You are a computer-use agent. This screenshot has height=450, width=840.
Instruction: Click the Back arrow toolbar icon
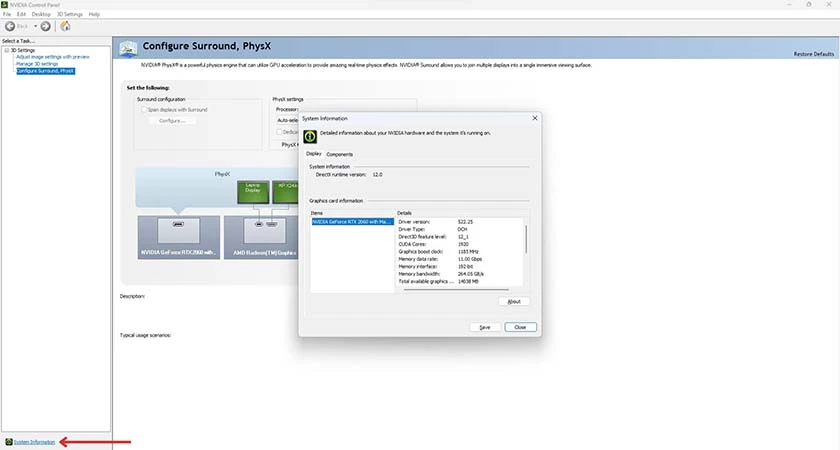[x=10, y=26]
